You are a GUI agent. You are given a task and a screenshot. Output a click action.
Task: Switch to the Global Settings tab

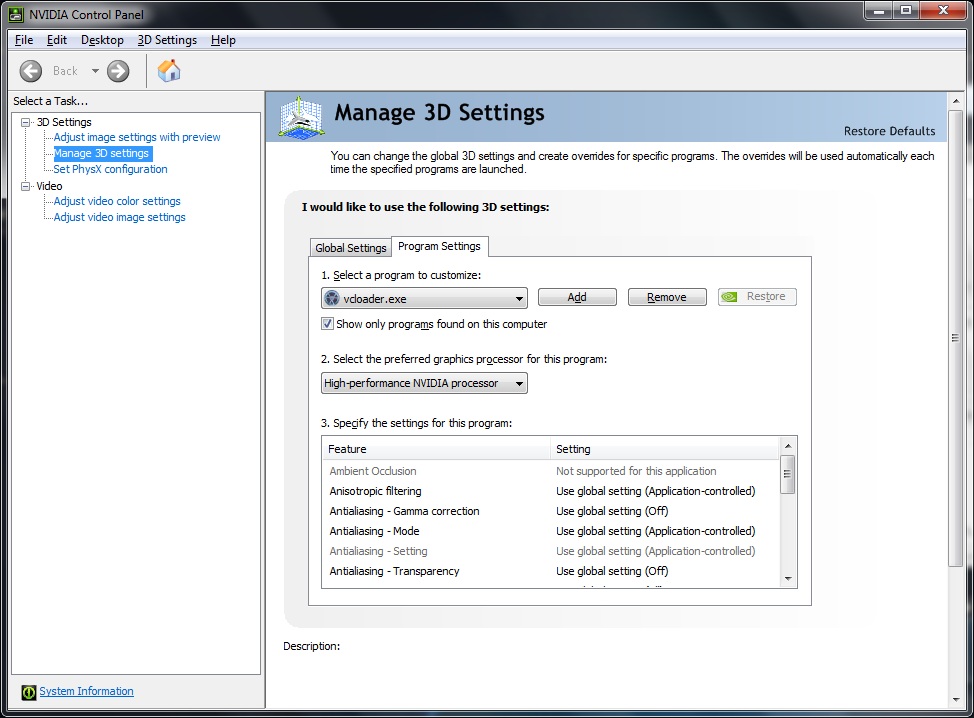pos(350,248)
